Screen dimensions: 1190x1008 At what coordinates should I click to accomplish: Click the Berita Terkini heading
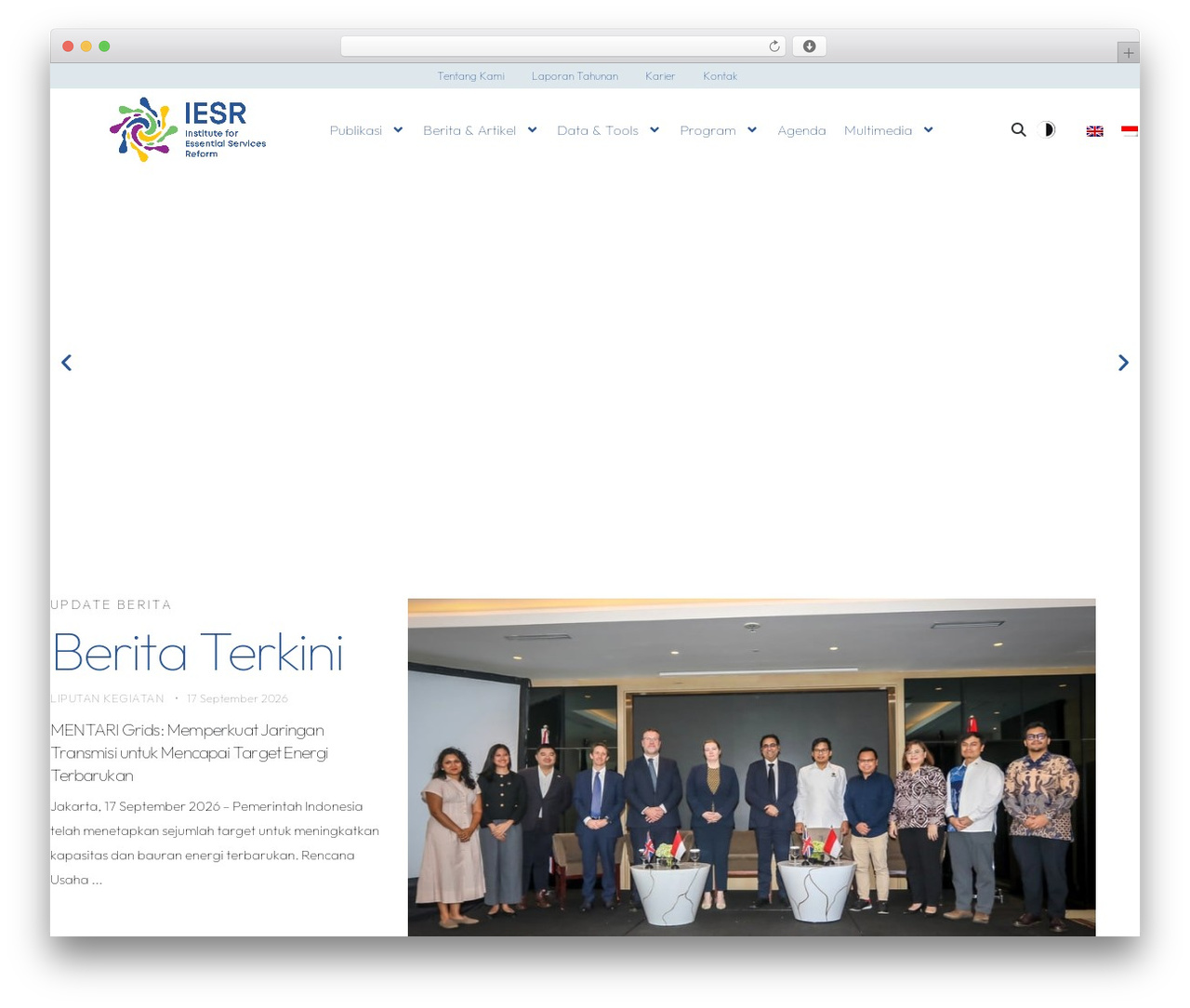click(x=198, y=652)
